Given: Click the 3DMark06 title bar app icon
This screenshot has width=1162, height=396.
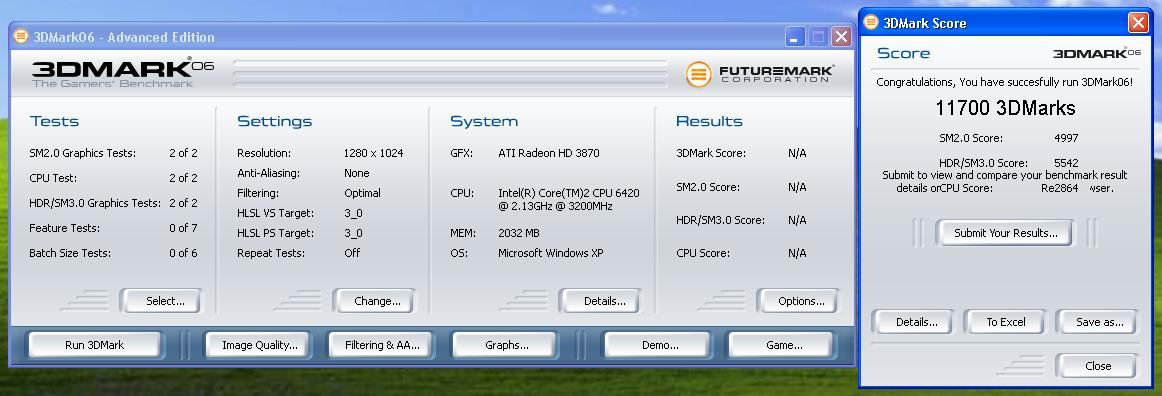Looking at the screenshot, I should (x=21, y=36).
